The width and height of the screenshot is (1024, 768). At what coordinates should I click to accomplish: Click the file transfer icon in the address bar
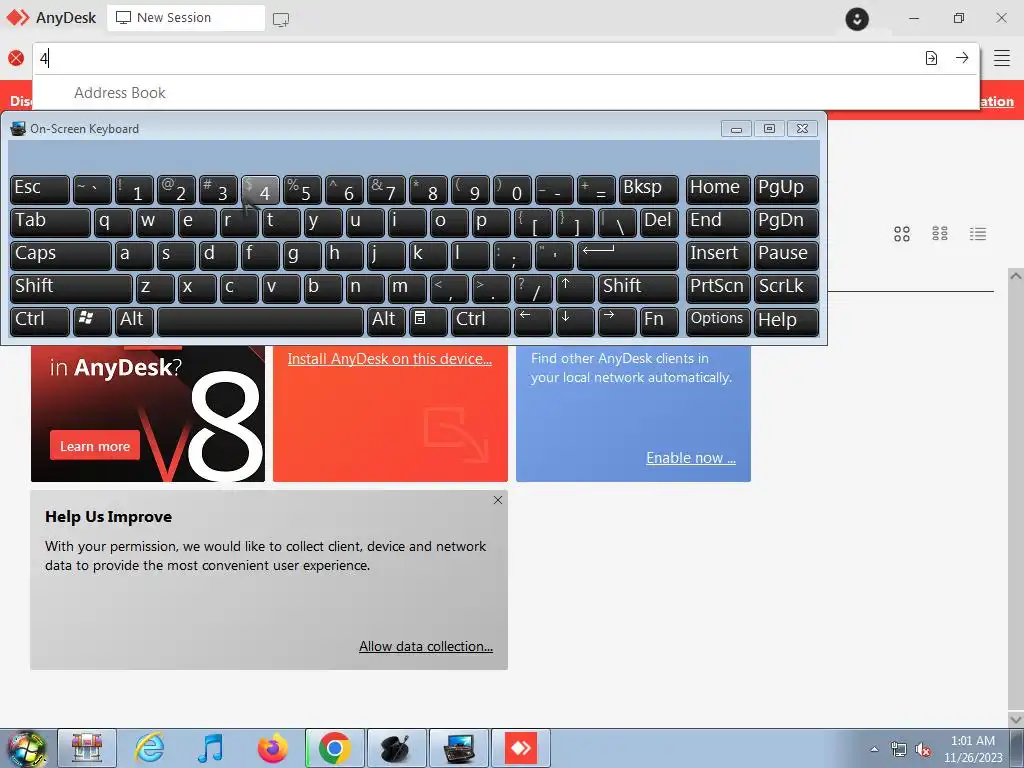(931, 58)
